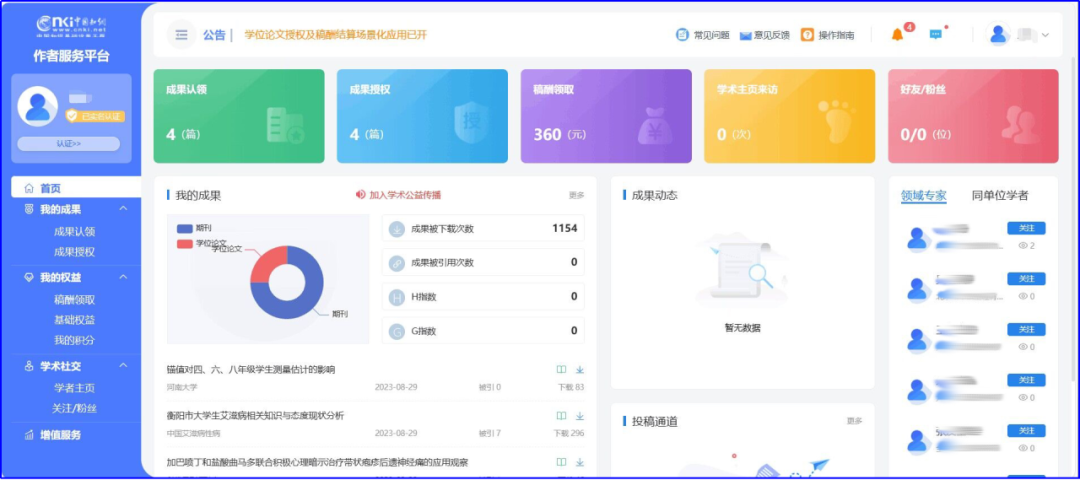Image resolution: width=1080 pixels, height=480 pixels.
Task: Open 操作指南 operation guide icon
Action: 807,35
